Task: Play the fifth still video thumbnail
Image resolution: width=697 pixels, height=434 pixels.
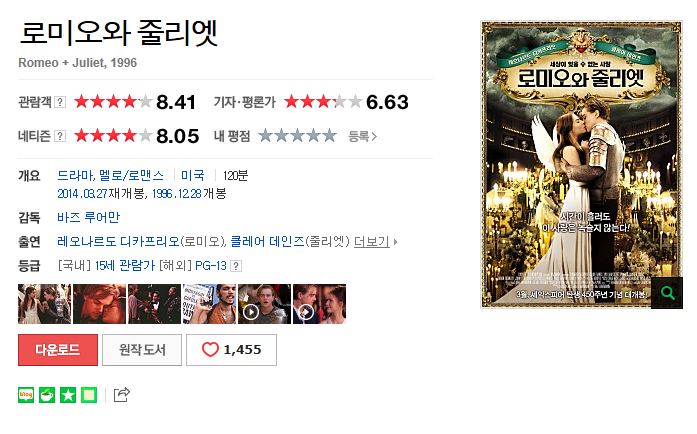Action: (264, 304)
